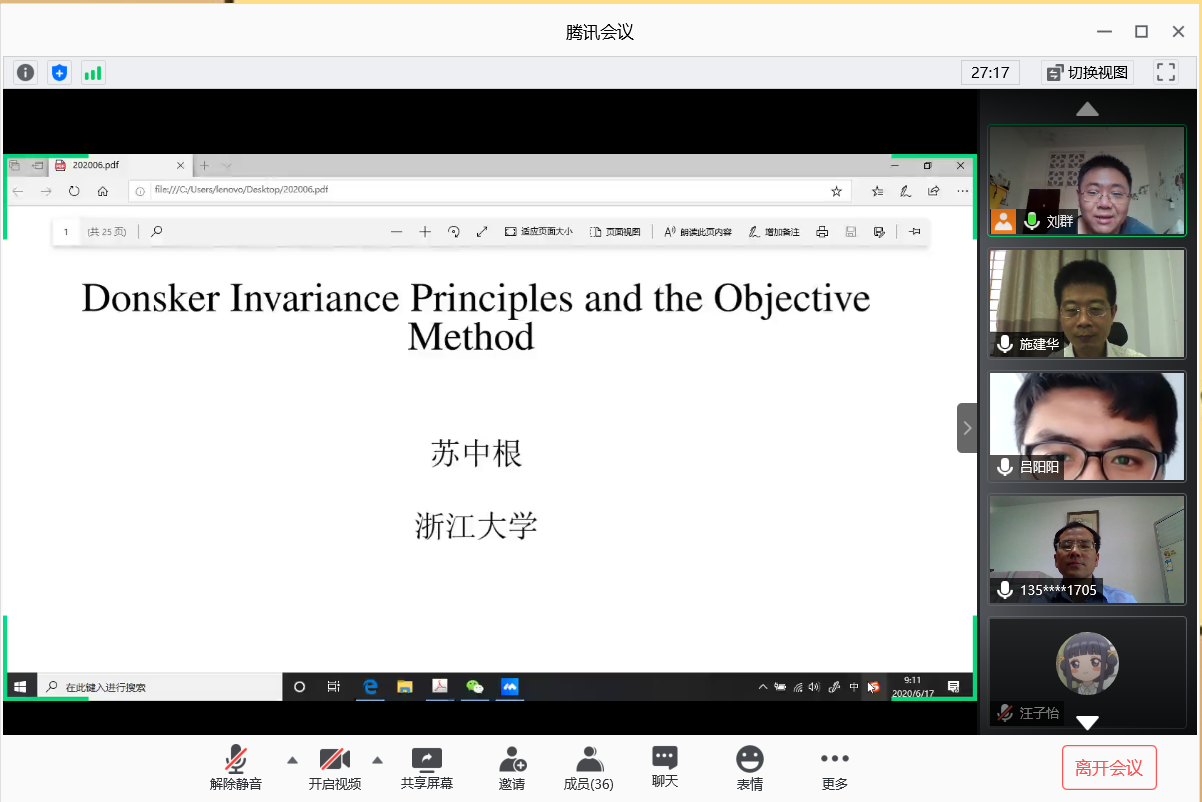1202x802 pixels.
Task: Check the green network signal icon
Action: tap(93, 72)
